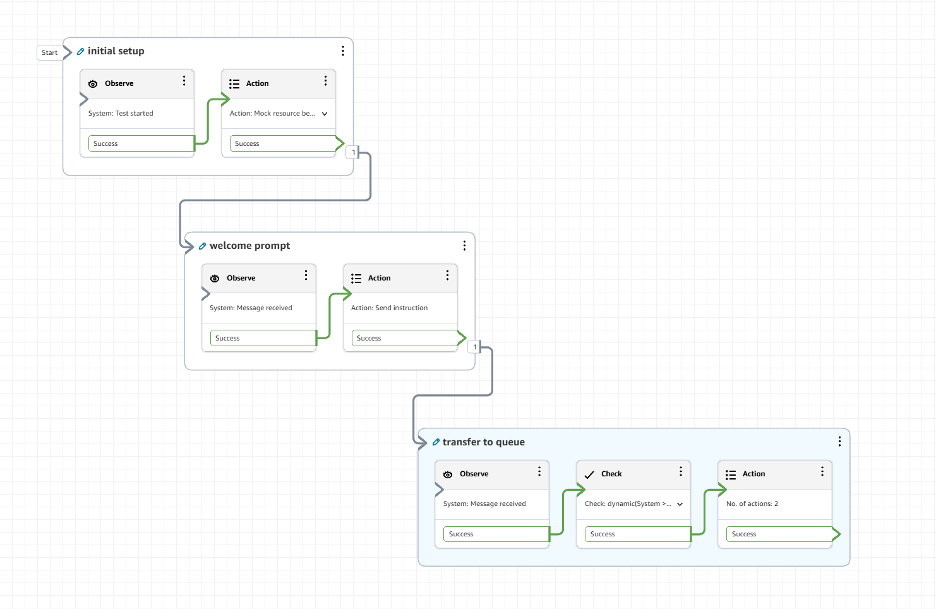Open the initial setup group's three-dot menu
Screen dimensions: 936x610
(343, 51)
